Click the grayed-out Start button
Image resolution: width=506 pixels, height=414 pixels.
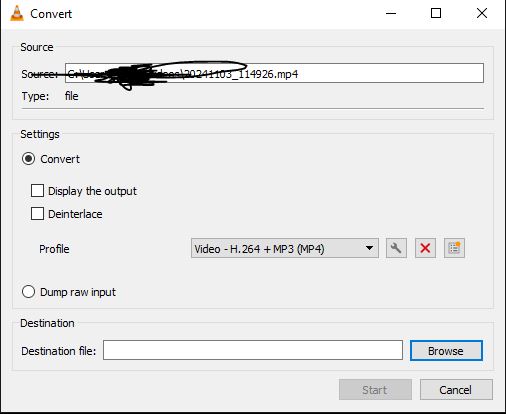click(x=375, y=390)
